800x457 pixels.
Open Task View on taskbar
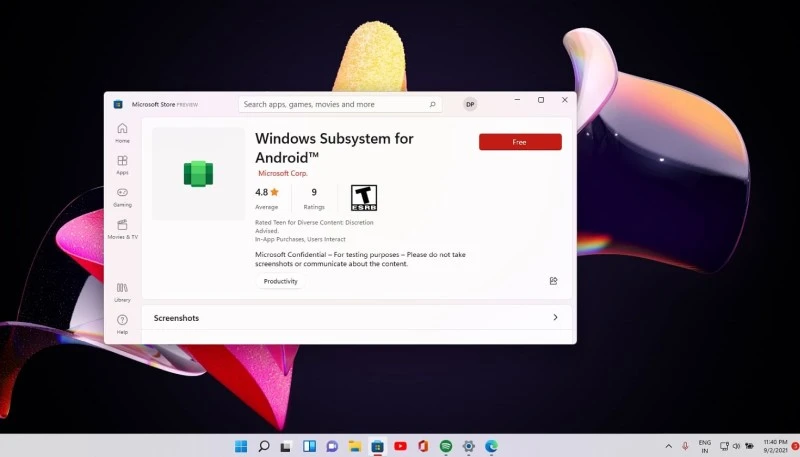[x=286, y=446]
